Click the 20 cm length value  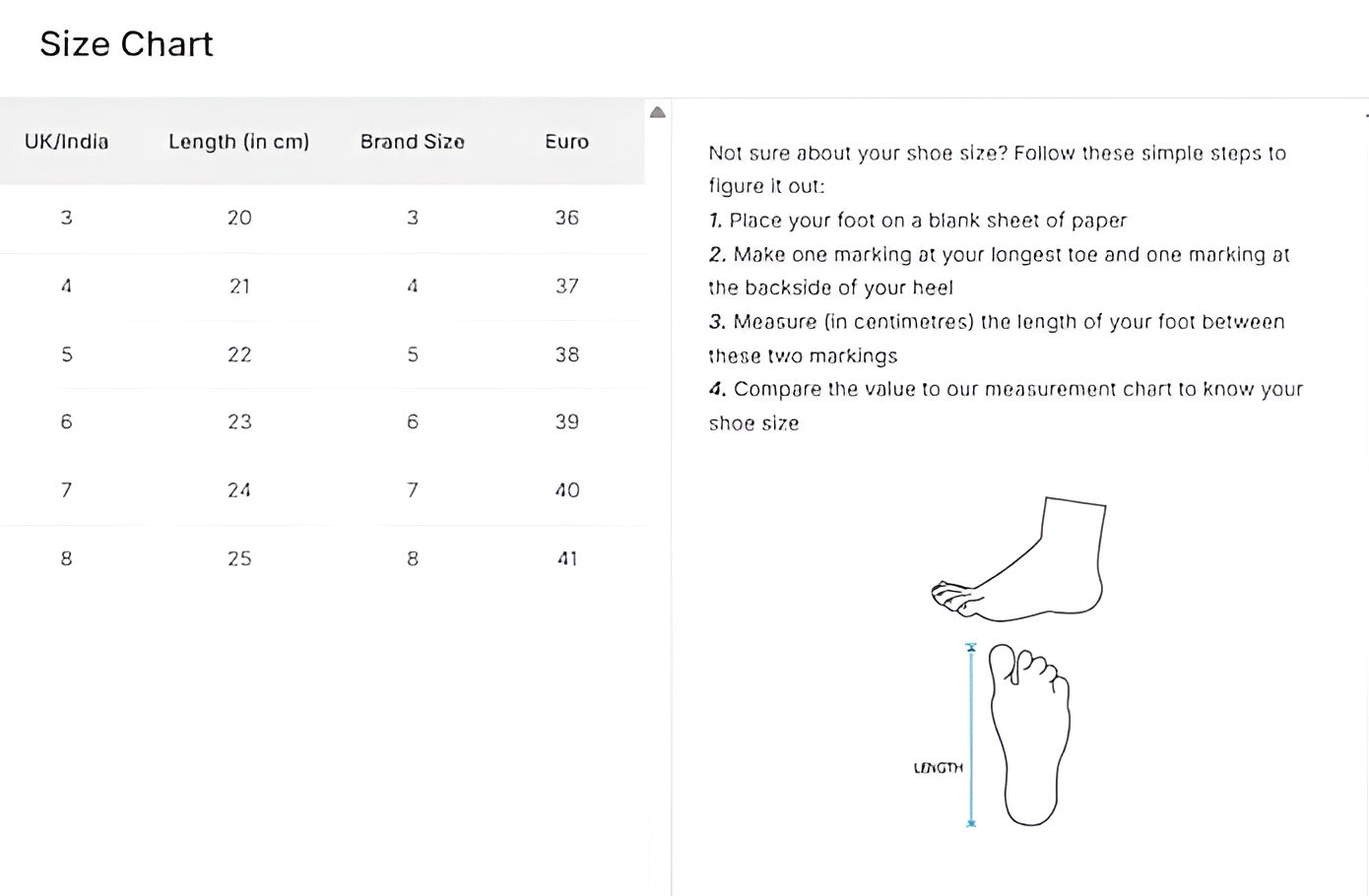pyautogui.click(x=239, y=218)
